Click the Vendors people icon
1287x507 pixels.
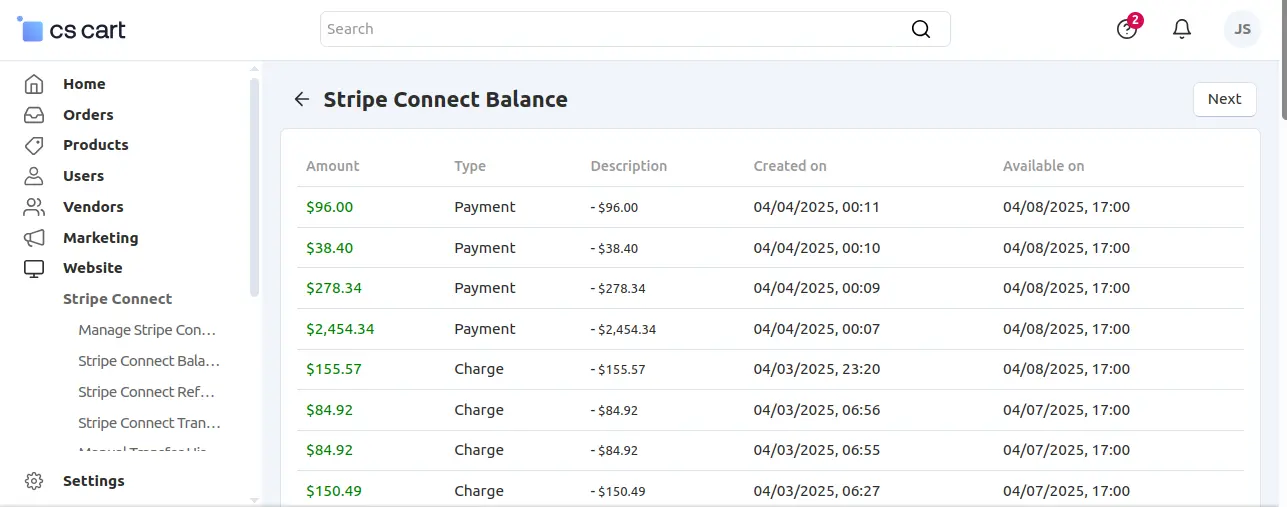pos(34,207)
